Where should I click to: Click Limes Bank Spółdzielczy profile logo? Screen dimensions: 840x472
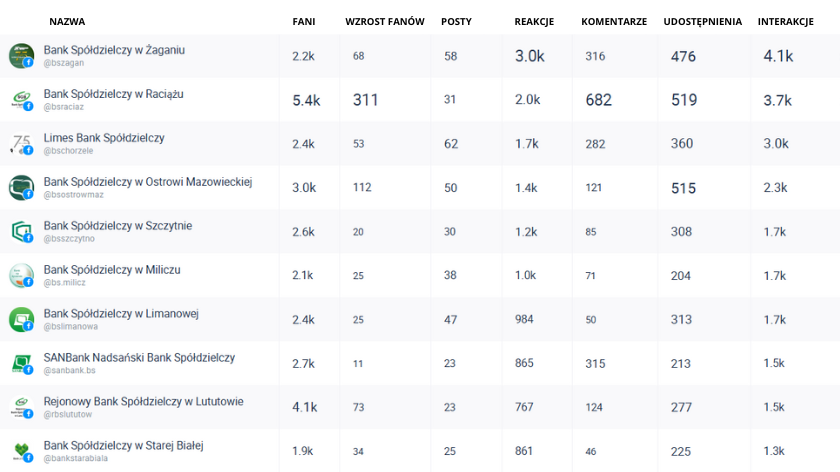[x=21, y=144]
